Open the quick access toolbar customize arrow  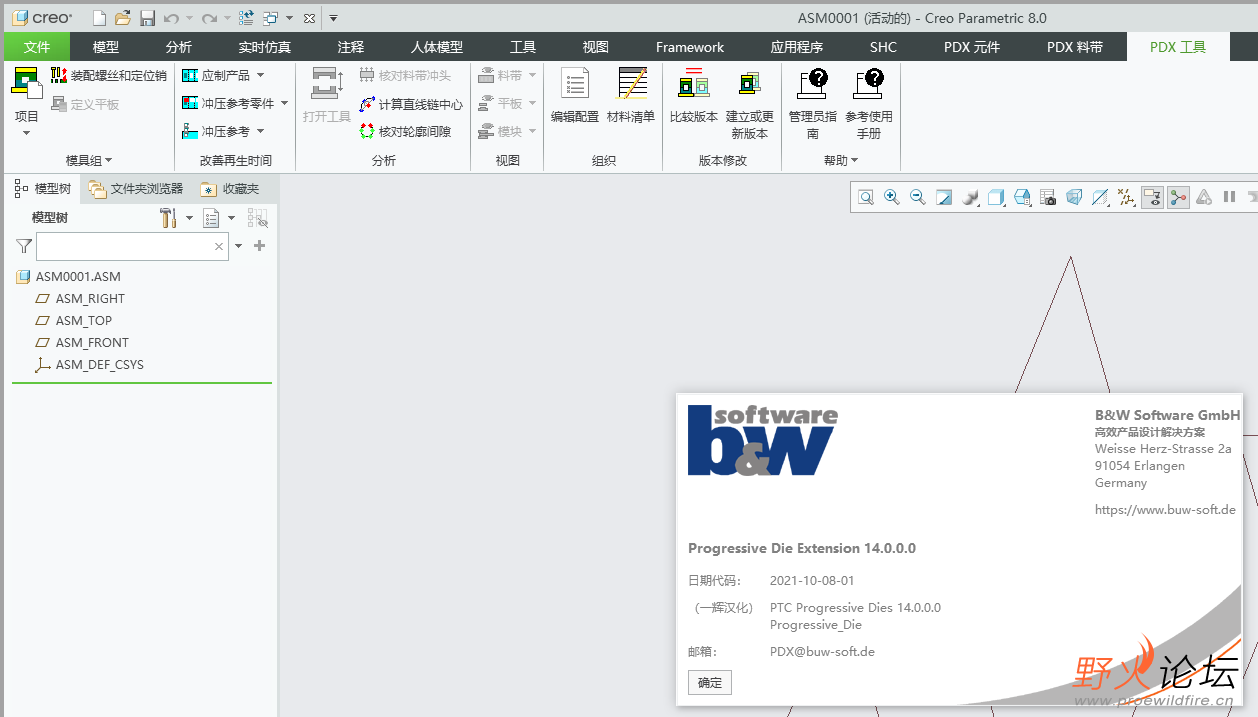coord(333,18)
